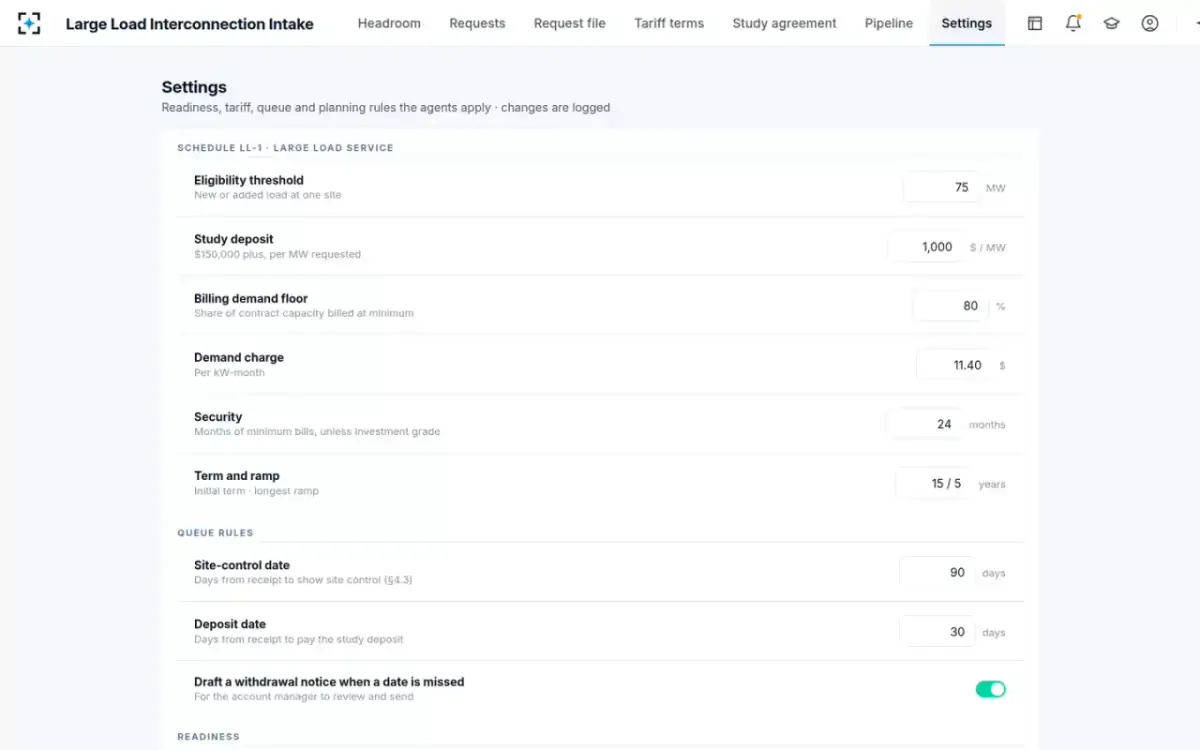Edit the Site-control date days field
The image size is (1200, 750).
[x=937, y=572]
